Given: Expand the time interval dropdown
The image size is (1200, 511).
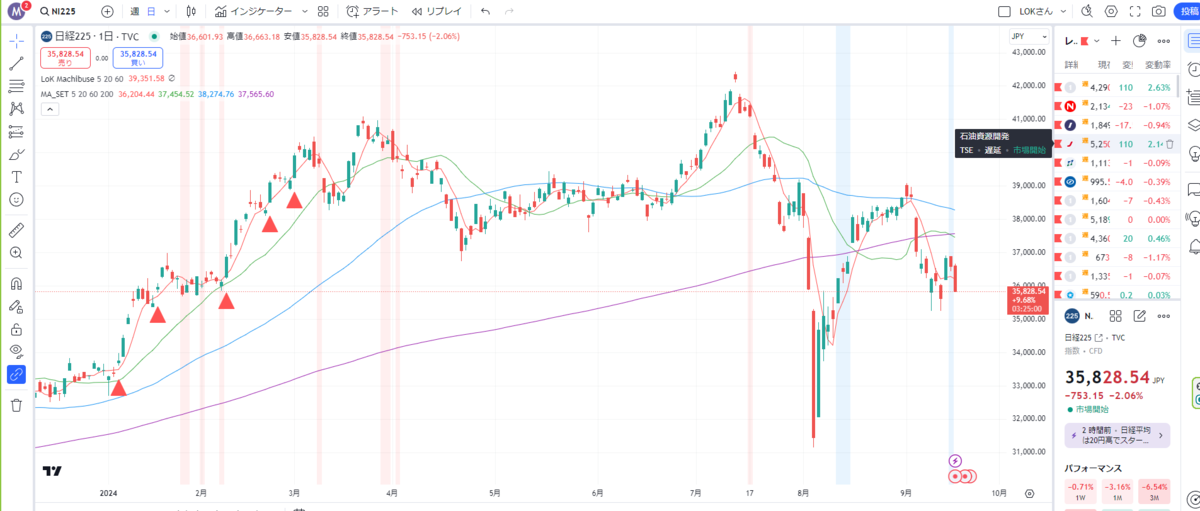Looking at the screenshot, I should 166,11.
